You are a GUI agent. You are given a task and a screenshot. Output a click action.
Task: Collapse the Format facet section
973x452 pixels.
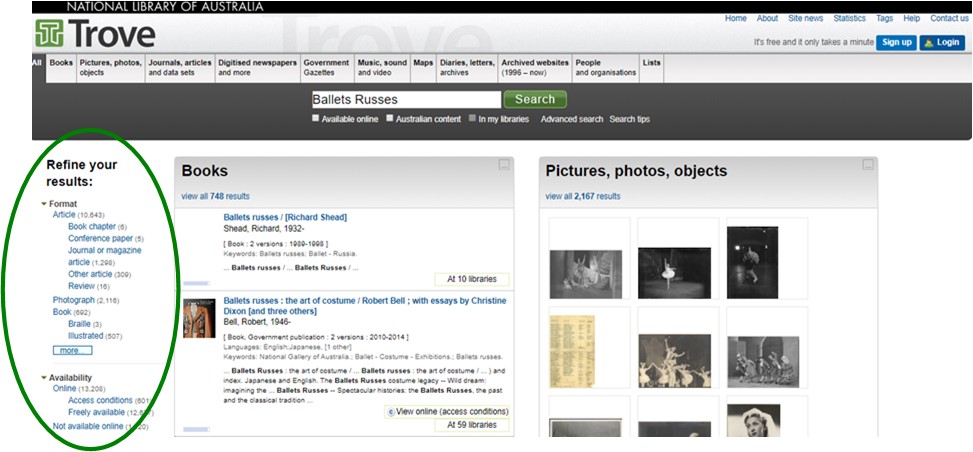[x=45, y=204]
